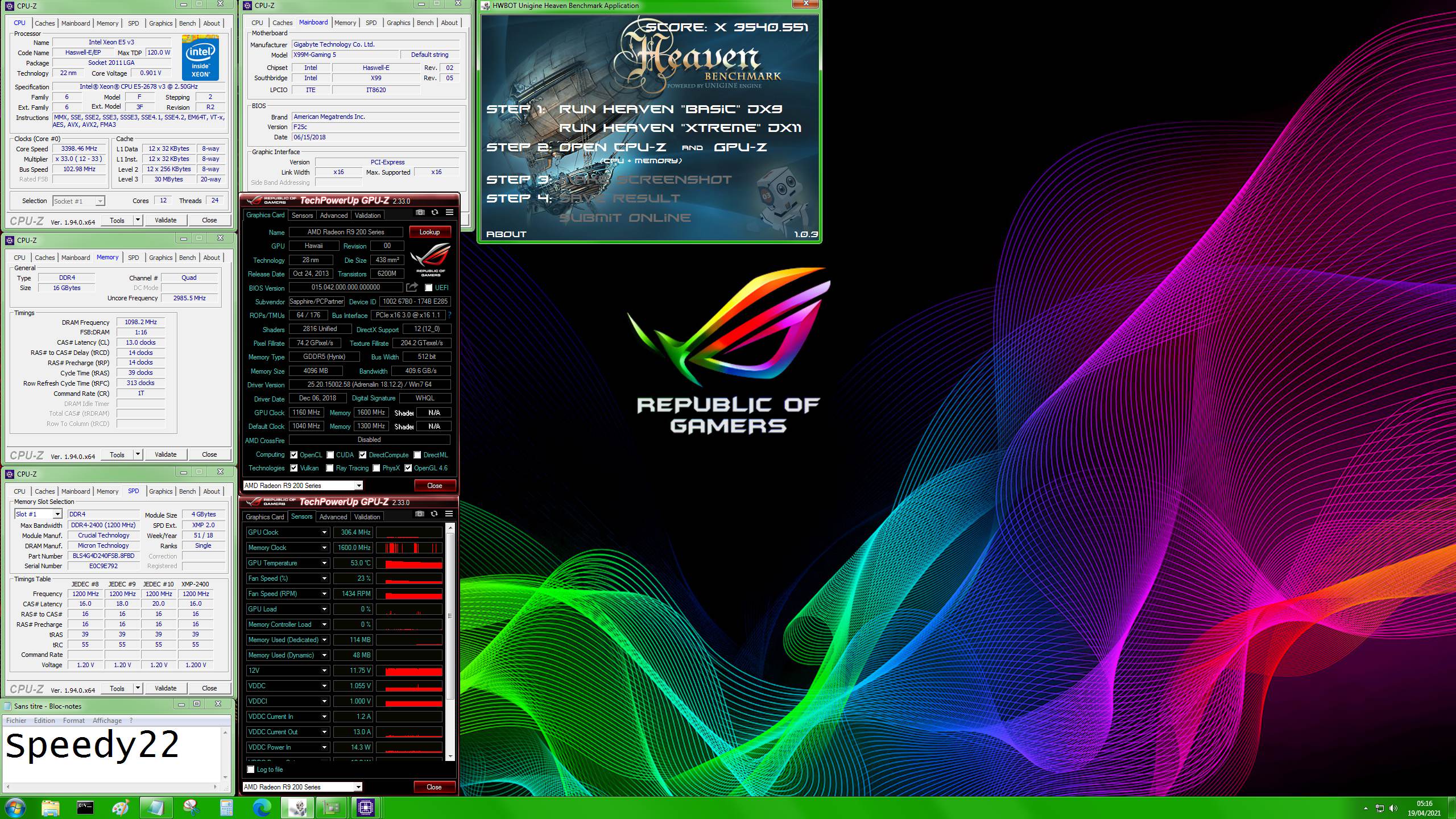Open Paint from the taskbar
The height and width of the screenshot is (819, 1456).
click(x=121, y=808)
